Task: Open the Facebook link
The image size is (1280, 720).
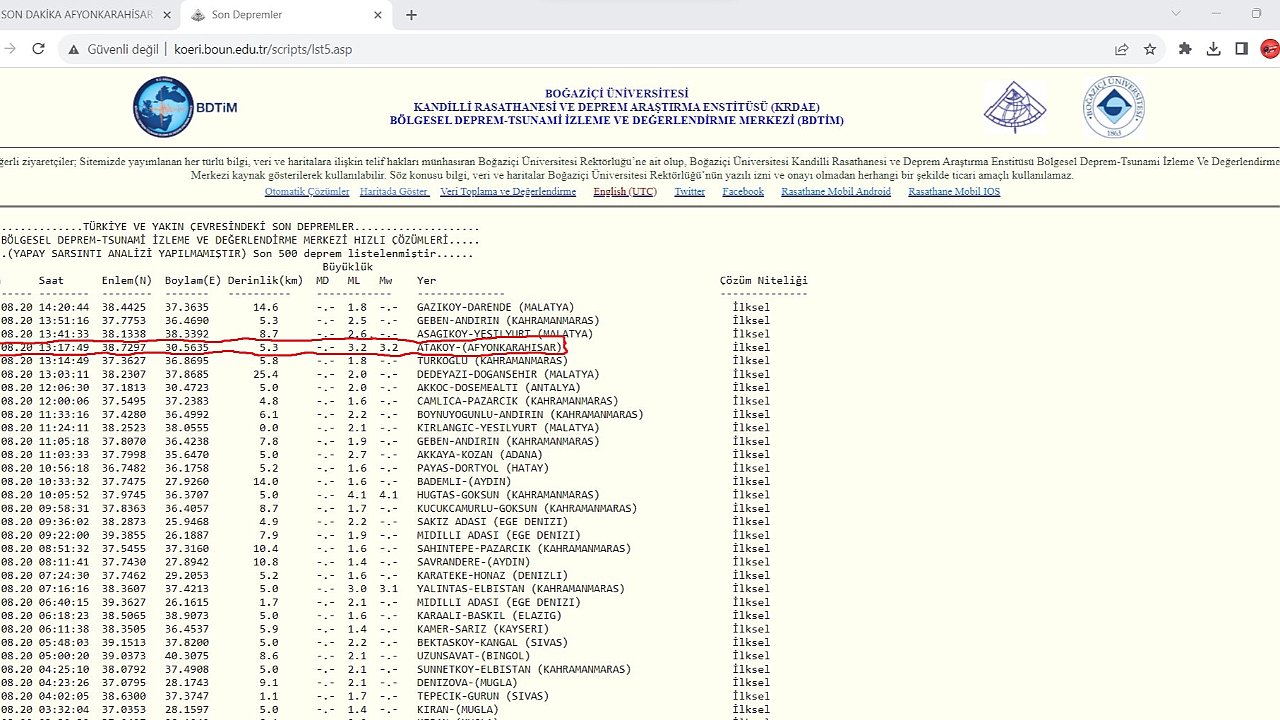Action: pyautogui.click(x=743, y=192)
